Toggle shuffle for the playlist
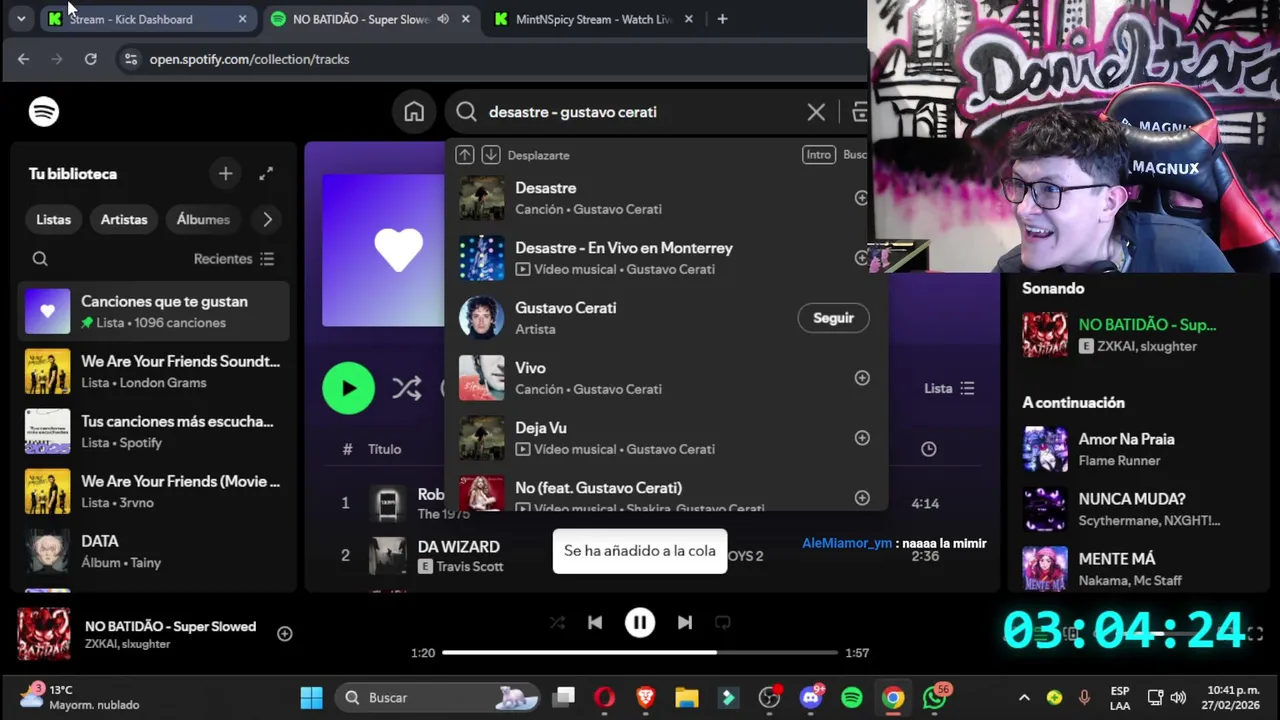The image size is (1280, 720). [x=406, y=388]
